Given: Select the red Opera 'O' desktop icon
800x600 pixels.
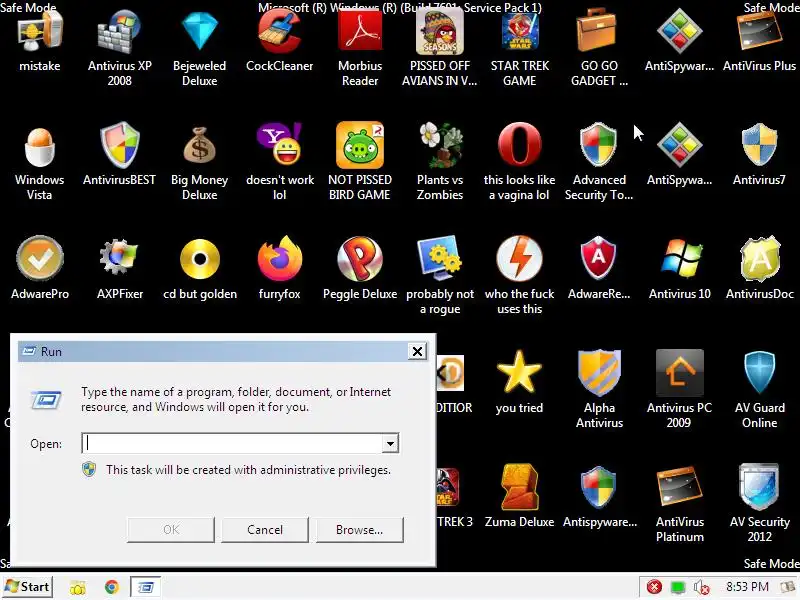Looking at the screenshot, I should click(x=519, y=145).
